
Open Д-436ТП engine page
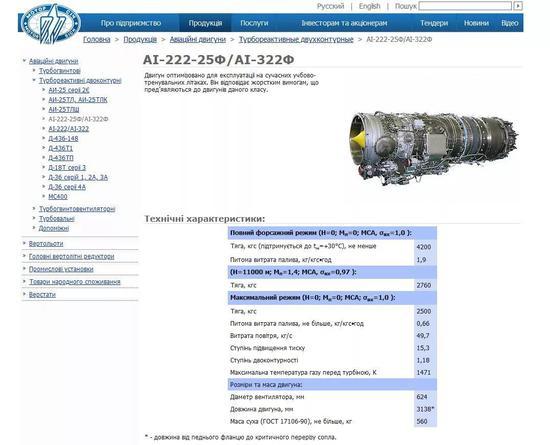(61, 158)
